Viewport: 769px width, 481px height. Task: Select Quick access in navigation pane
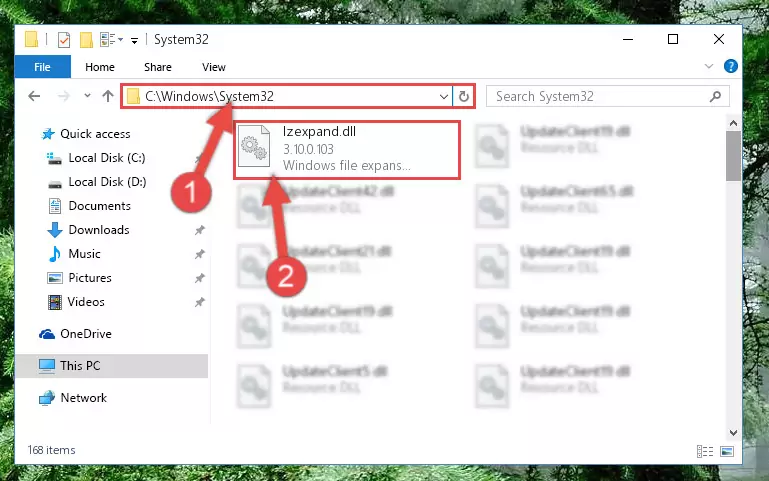(95, 134)
